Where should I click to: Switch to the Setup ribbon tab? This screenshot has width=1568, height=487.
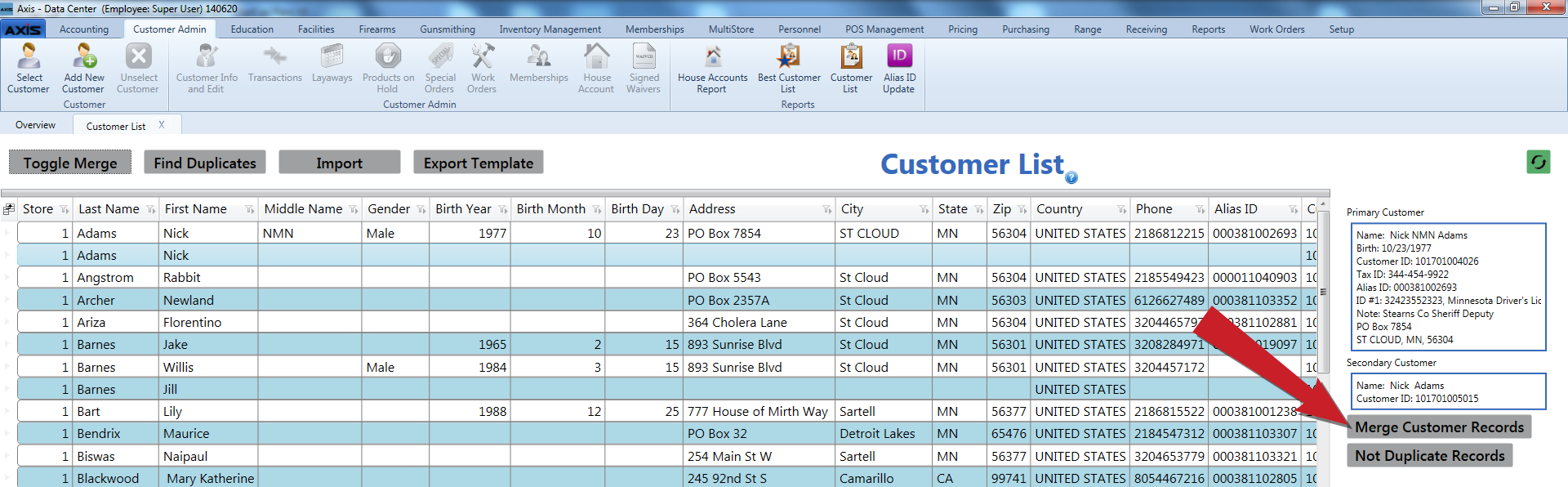click(x=1342, y=29)
